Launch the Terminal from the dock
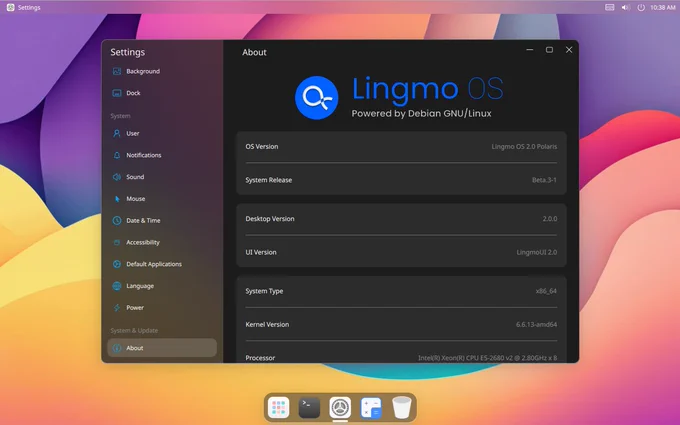 tap(309, 407)
